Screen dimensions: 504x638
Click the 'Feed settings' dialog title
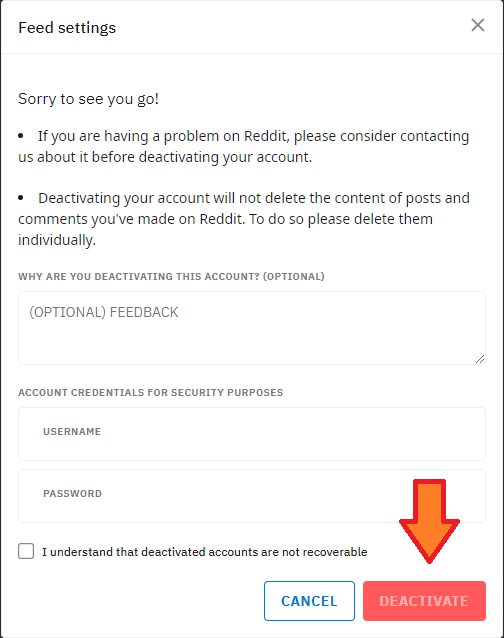(67, 28)
